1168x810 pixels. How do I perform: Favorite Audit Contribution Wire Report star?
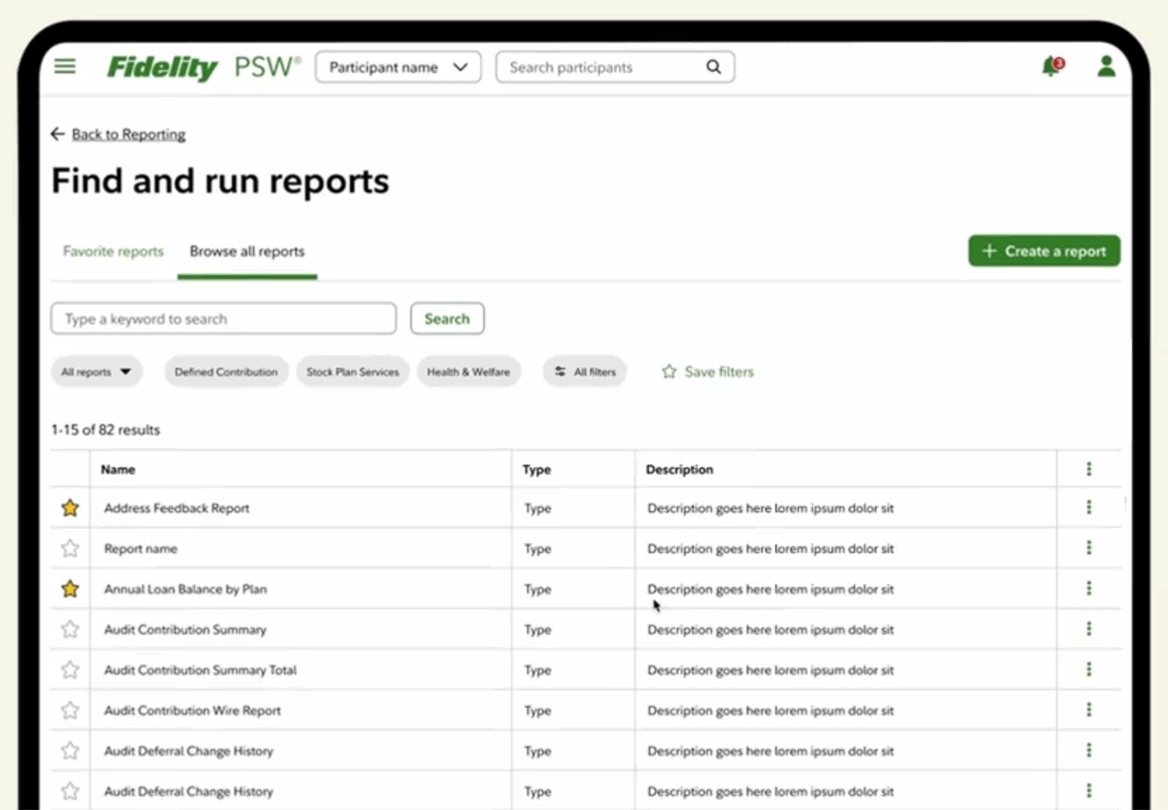click(70, 710)
